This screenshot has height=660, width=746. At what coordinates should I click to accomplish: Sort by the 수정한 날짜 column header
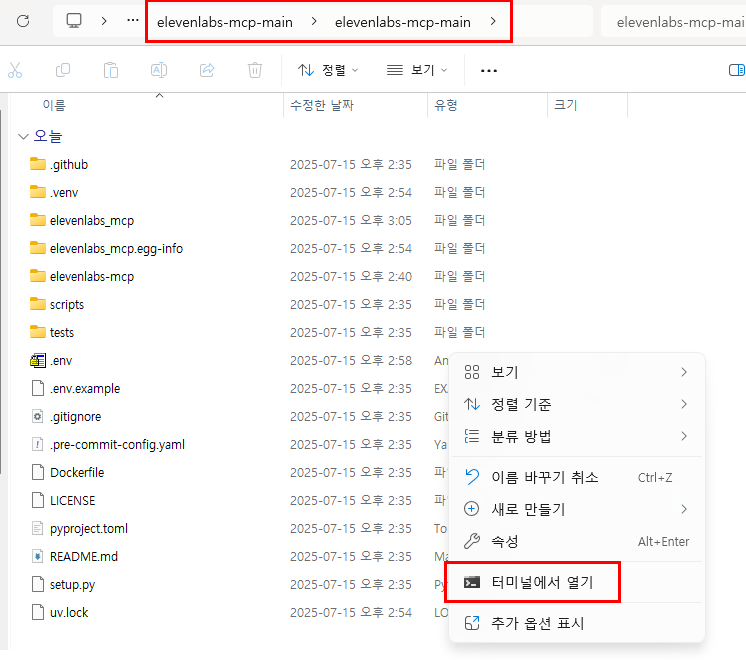click(x=322, y=105)
